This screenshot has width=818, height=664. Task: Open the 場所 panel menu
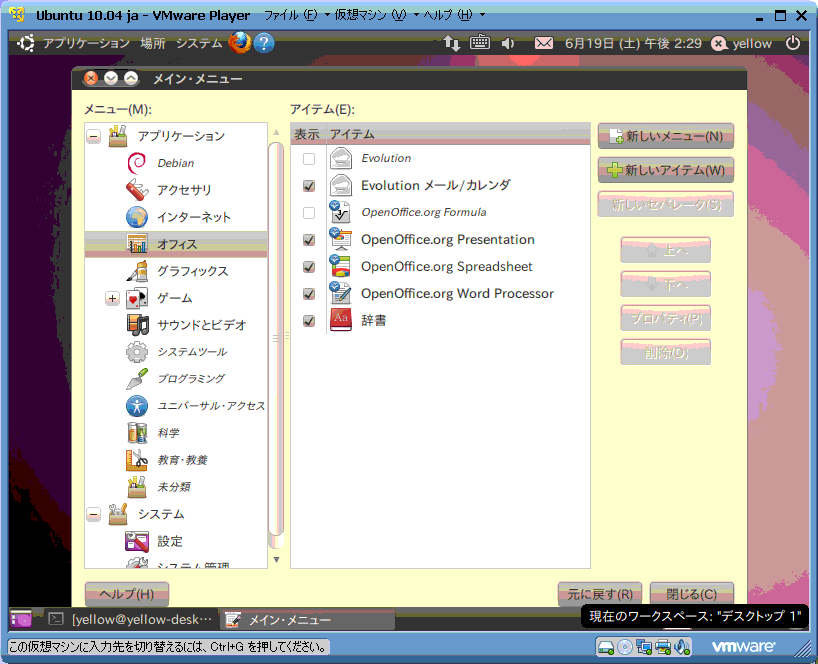click(x=153, y=43)
